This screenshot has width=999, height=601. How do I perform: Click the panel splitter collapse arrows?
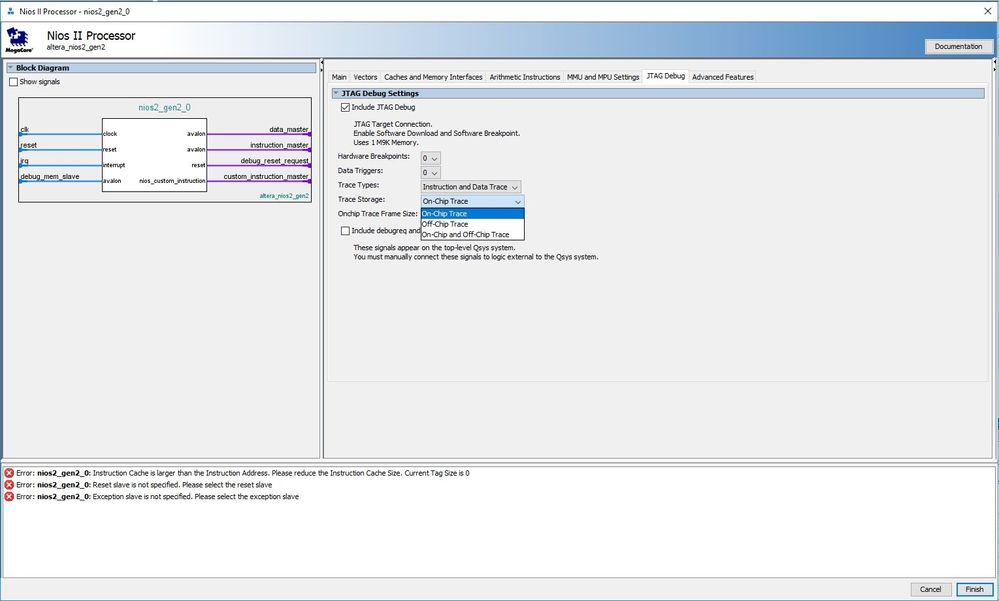point(322,66)
